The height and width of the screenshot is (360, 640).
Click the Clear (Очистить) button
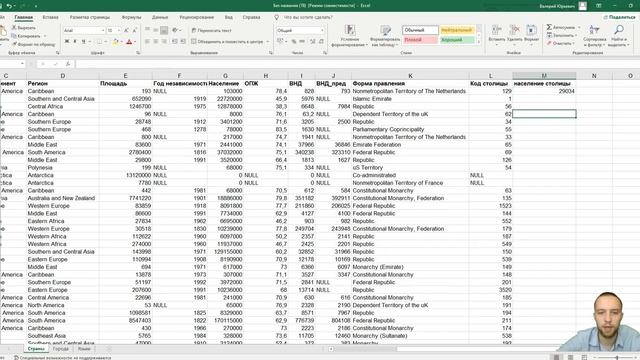560,43
